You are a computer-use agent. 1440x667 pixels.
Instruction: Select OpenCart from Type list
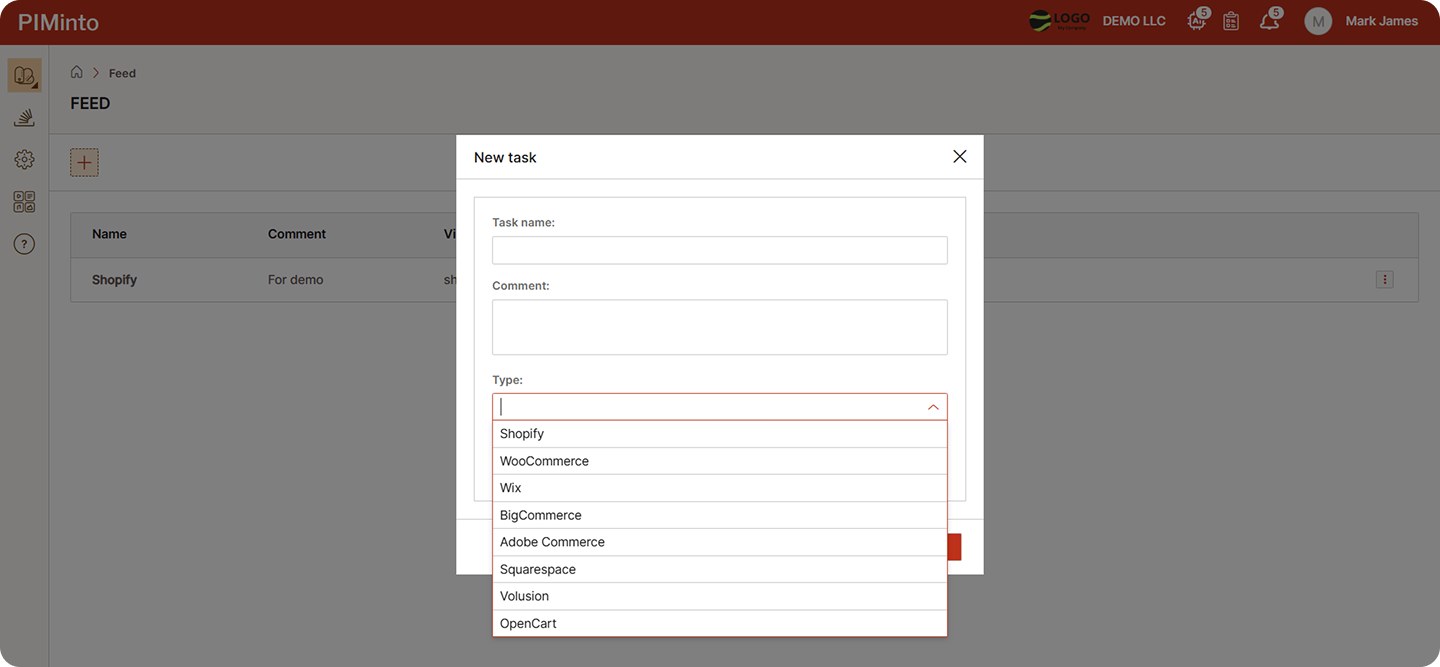[719, 623]
